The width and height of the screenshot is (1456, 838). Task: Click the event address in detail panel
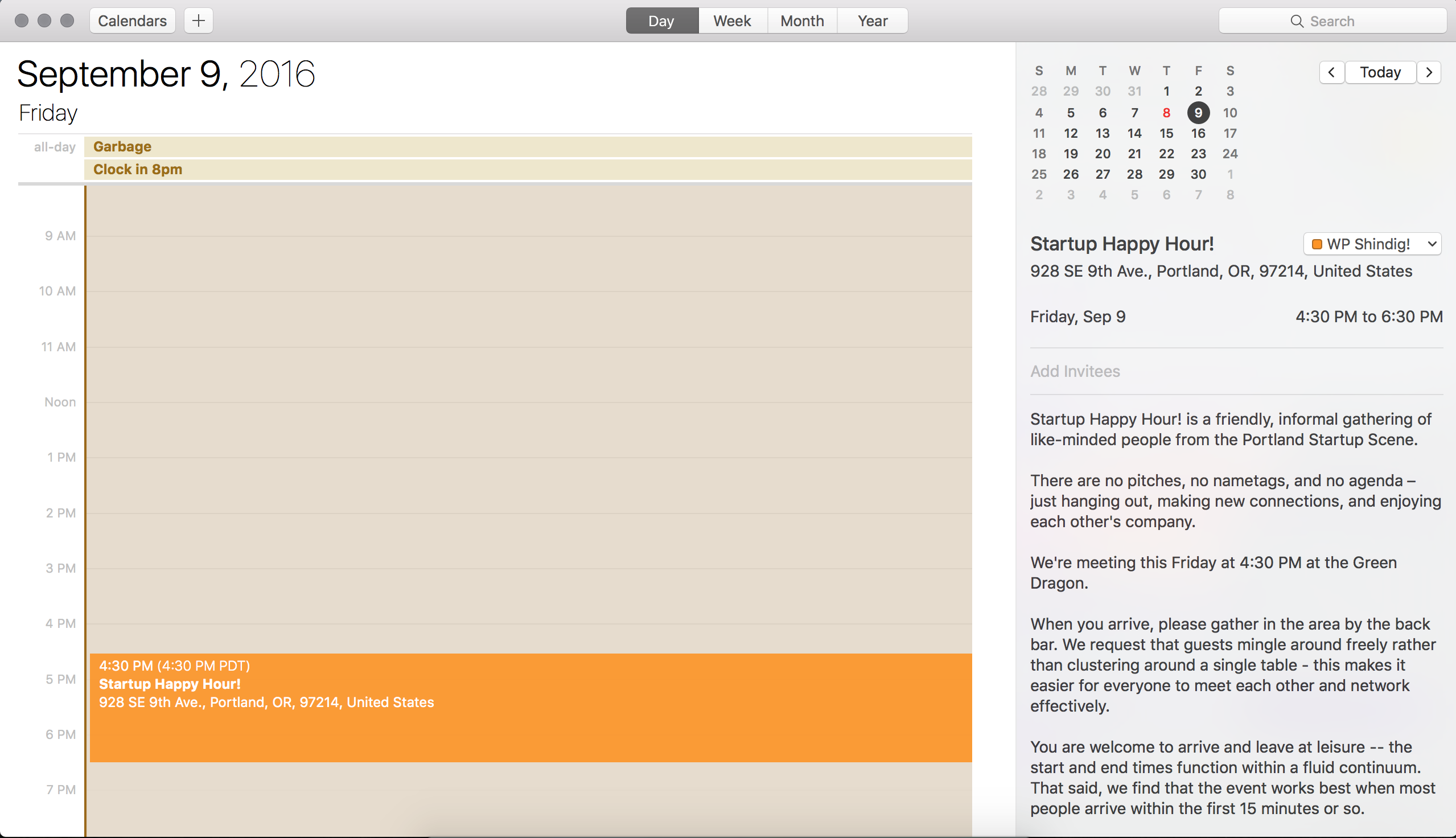pyautogui.click(x=1221, y=271)
